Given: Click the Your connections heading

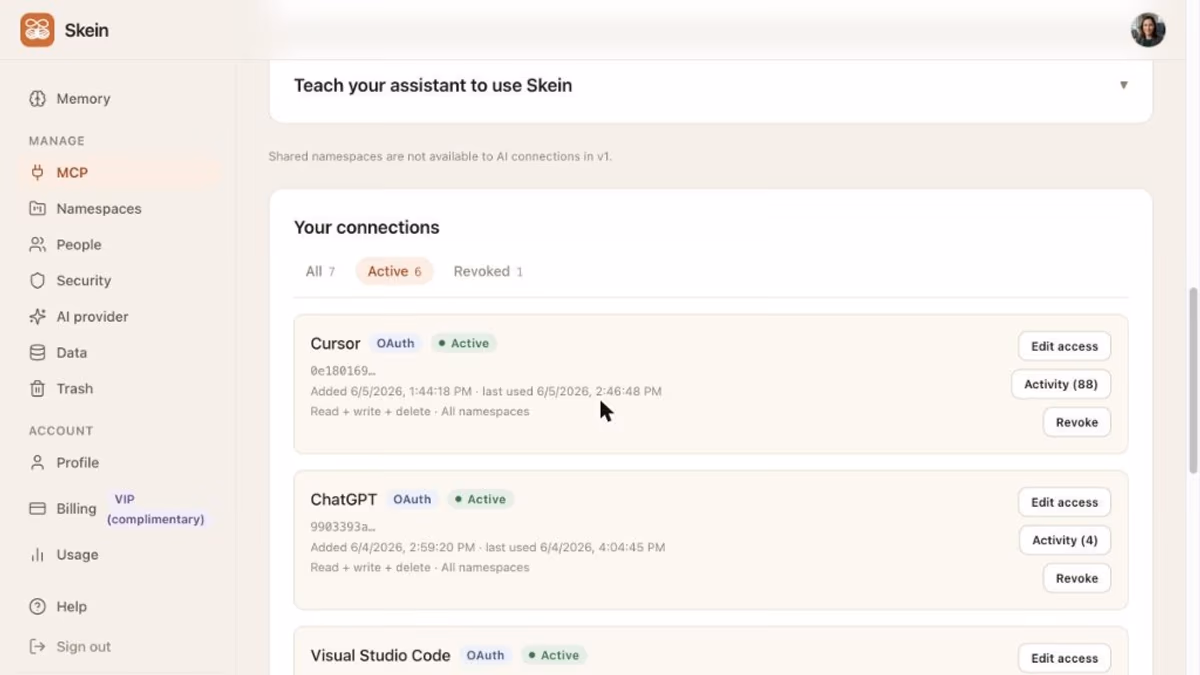Looking at the screenshot, I should tap(366, 227).
